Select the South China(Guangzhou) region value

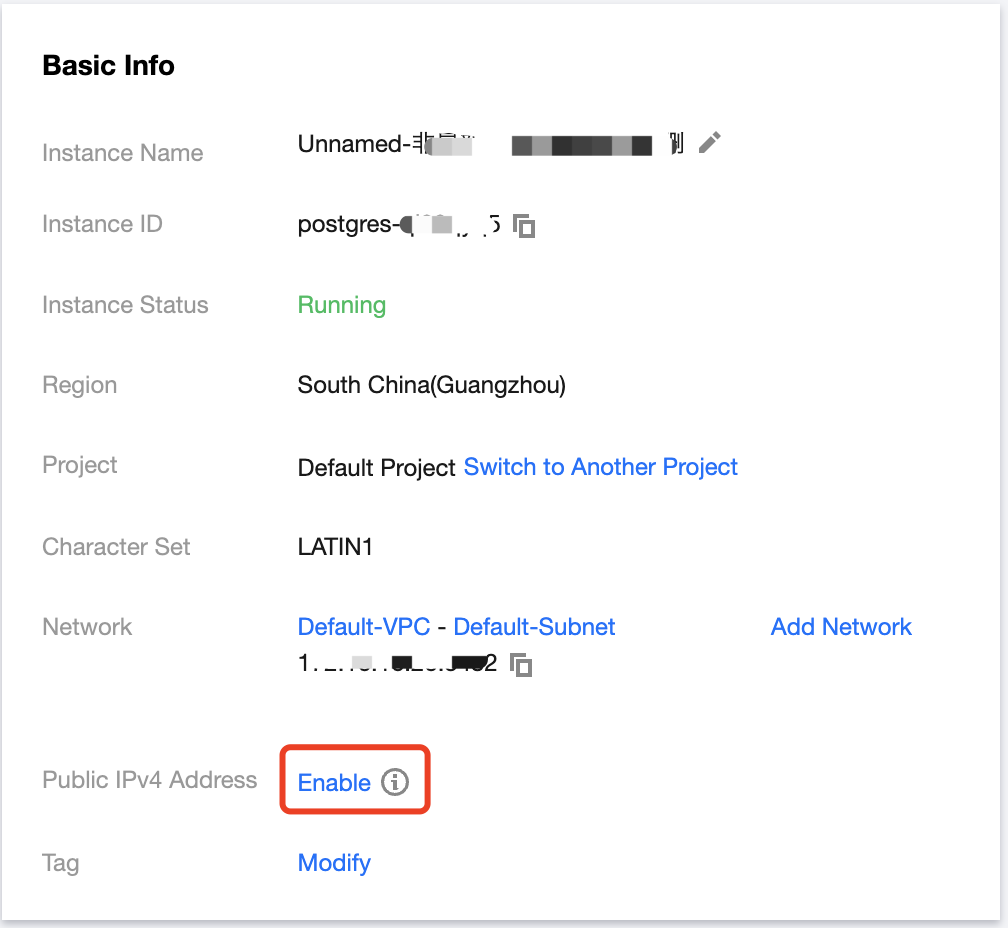coord(431,385)
